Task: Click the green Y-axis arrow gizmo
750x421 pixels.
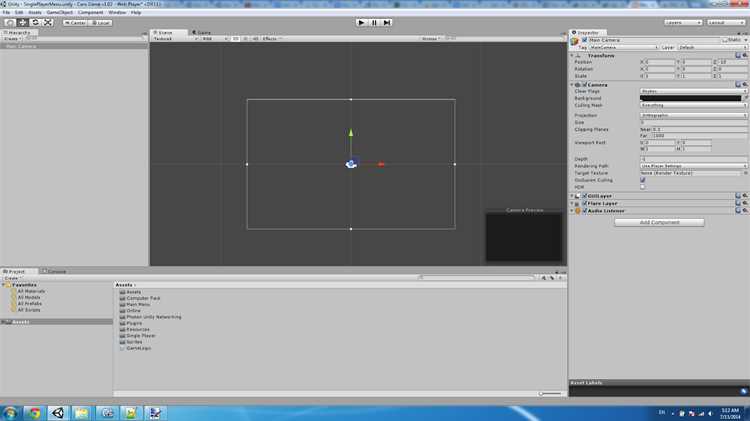Action: (x=351, y=133)
